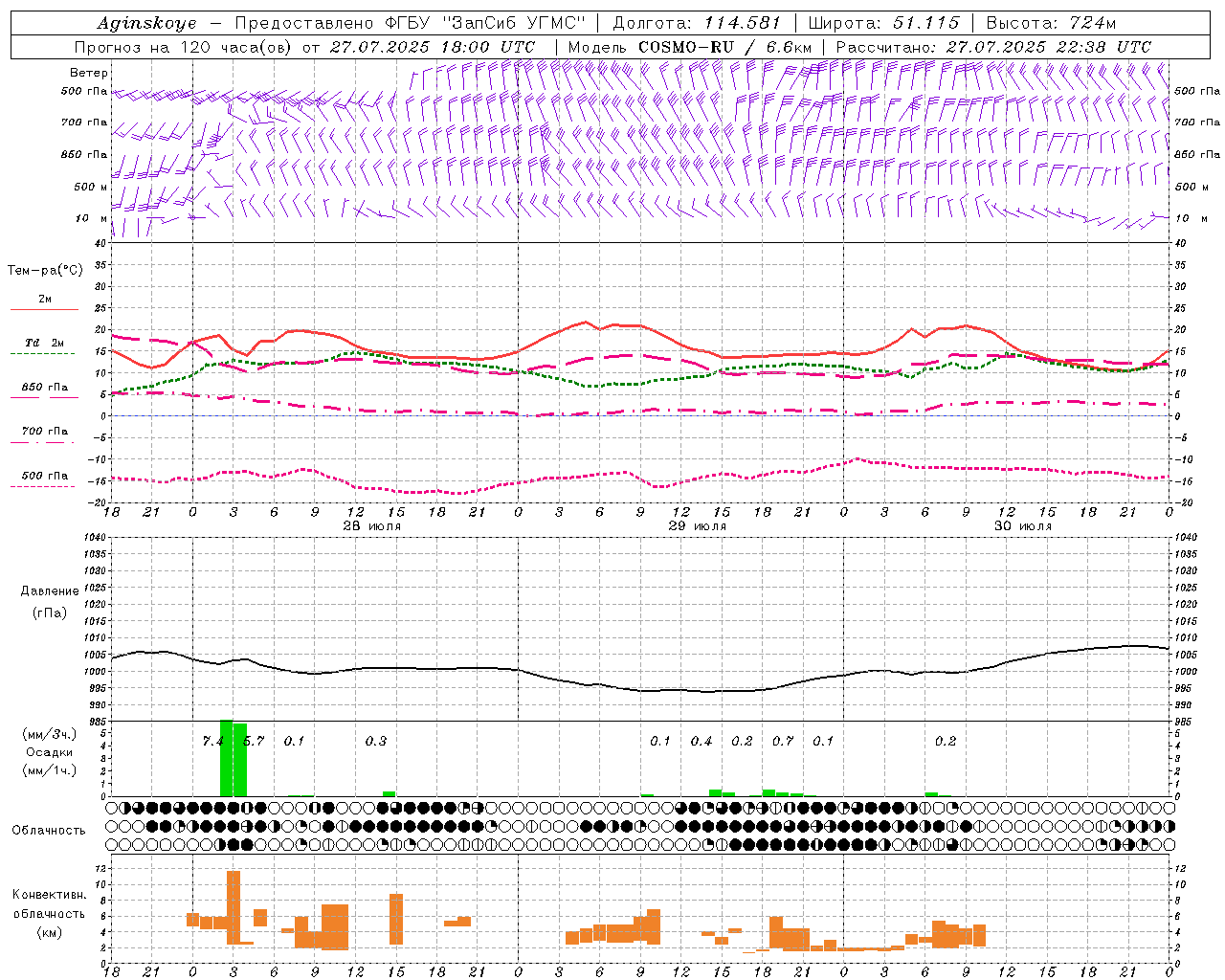Click the forecast start "27.07.2025 18:00 UTC"
This screenshot has width=1225, height=980.
[x=433, y=46]
